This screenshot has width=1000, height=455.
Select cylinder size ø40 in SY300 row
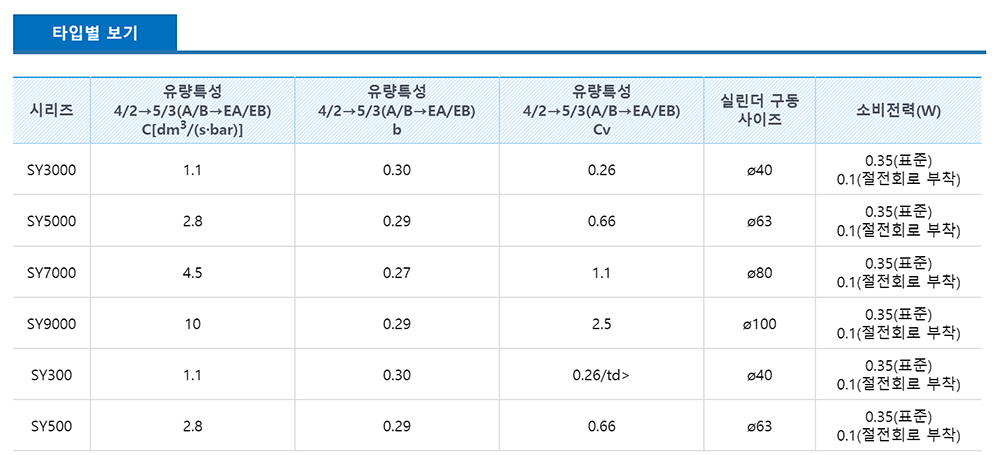760,375
